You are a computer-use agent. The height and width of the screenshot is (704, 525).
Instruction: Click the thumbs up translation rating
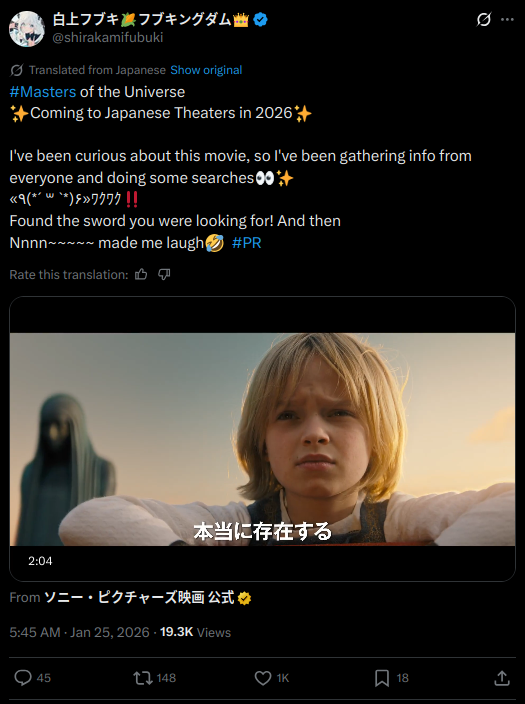pyautogui.click(x=141, y=274)
